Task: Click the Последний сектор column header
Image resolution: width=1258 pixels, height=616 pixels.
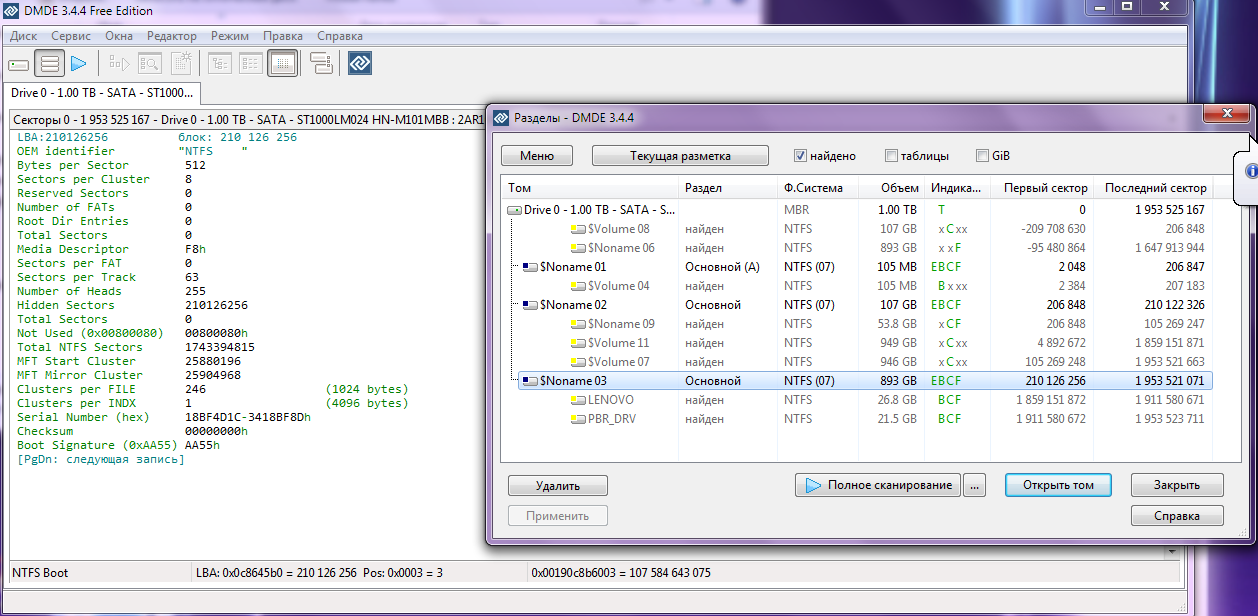Action: (1152, 188)
